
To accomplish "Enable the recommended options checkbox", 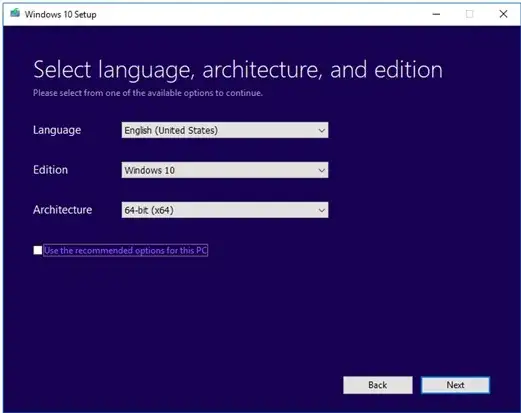I will [38, 250].
